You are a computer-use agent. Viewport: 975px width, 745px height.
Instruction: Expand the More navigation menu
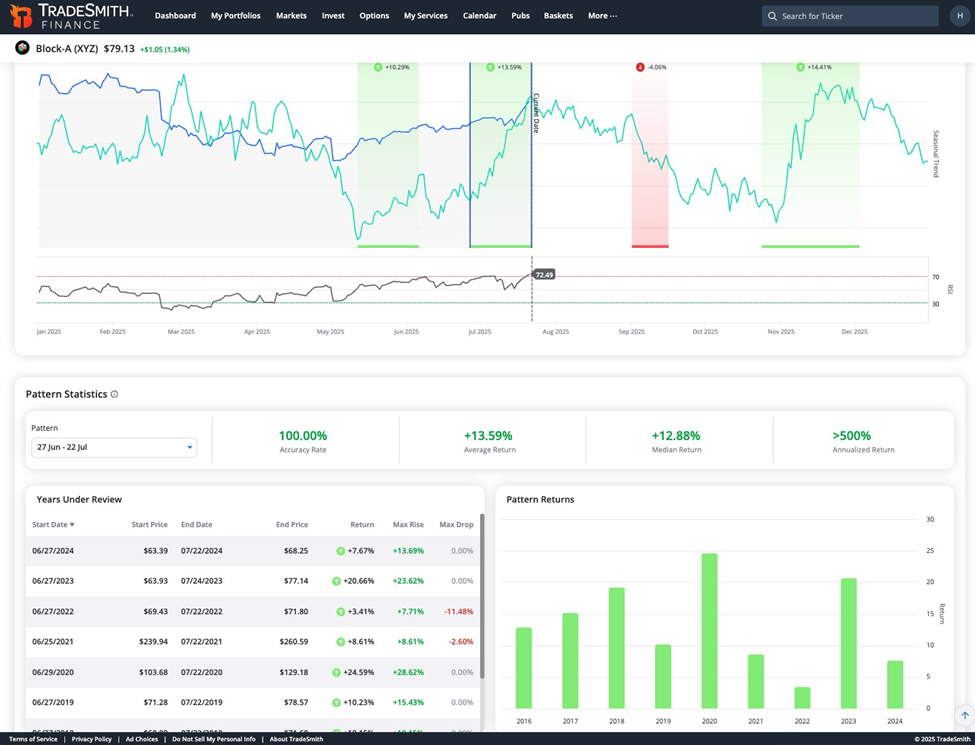(602, 16)
